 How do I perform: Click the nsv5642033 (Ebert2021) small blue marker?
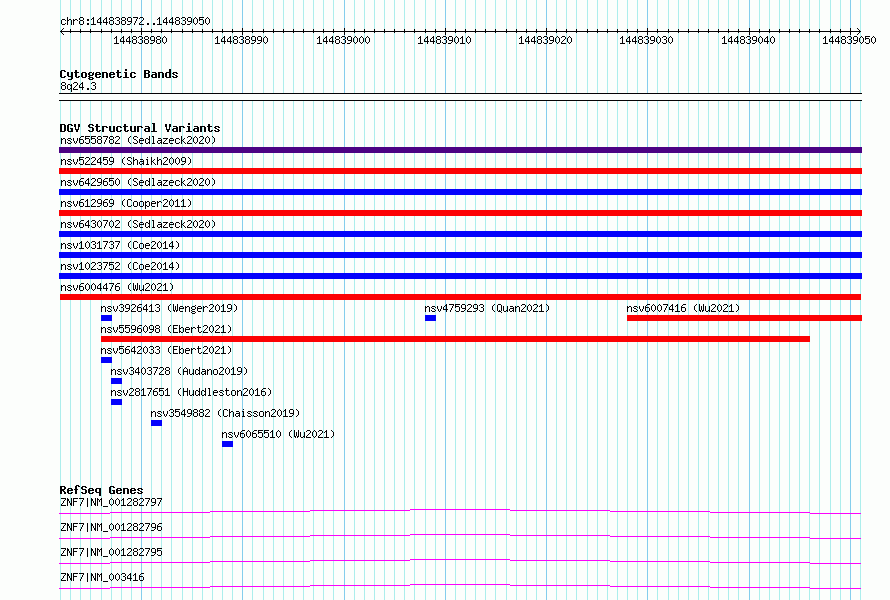click(106, 360)
